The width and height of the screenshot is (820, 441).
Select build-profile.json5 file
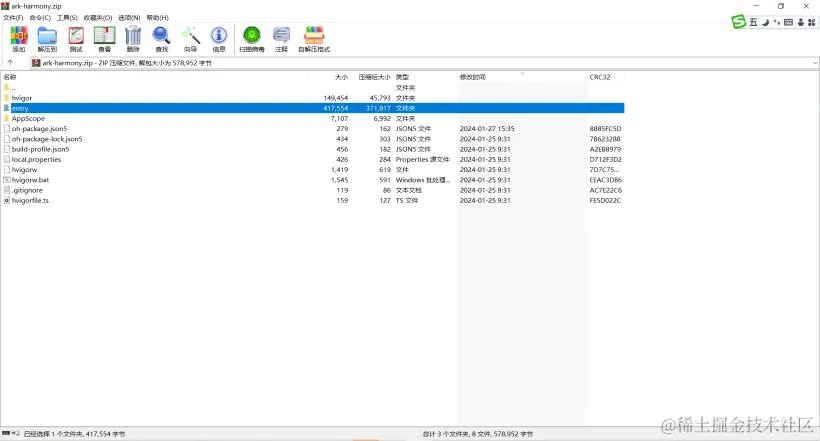coord(40,149)
